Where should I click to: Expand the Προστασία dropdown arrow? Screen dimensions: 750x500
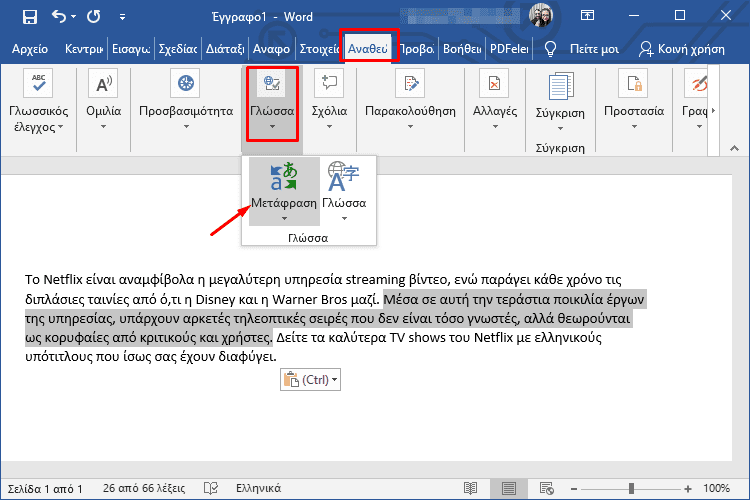(634, 127)
